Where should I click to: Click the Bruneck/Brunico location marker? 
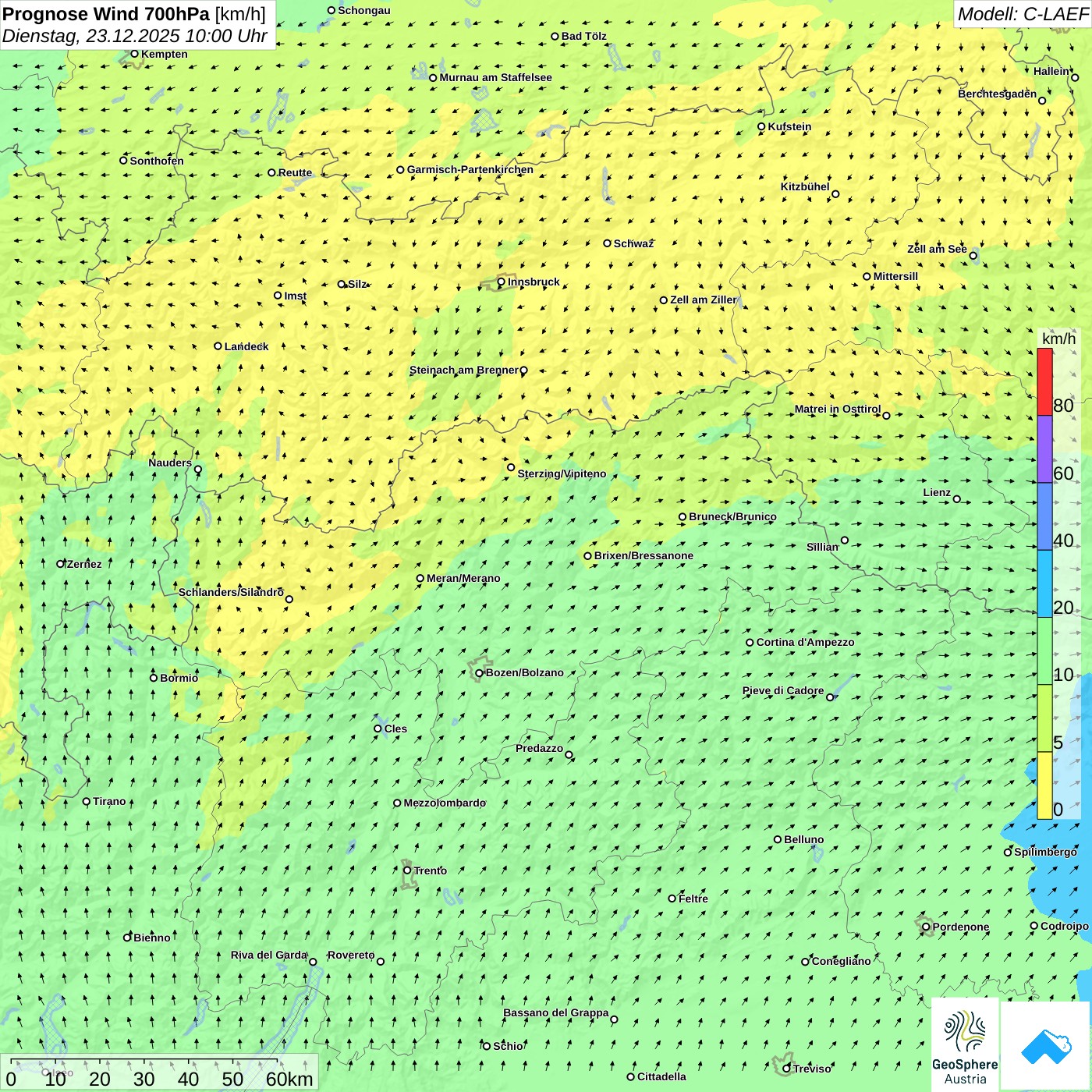coord(682,516)
